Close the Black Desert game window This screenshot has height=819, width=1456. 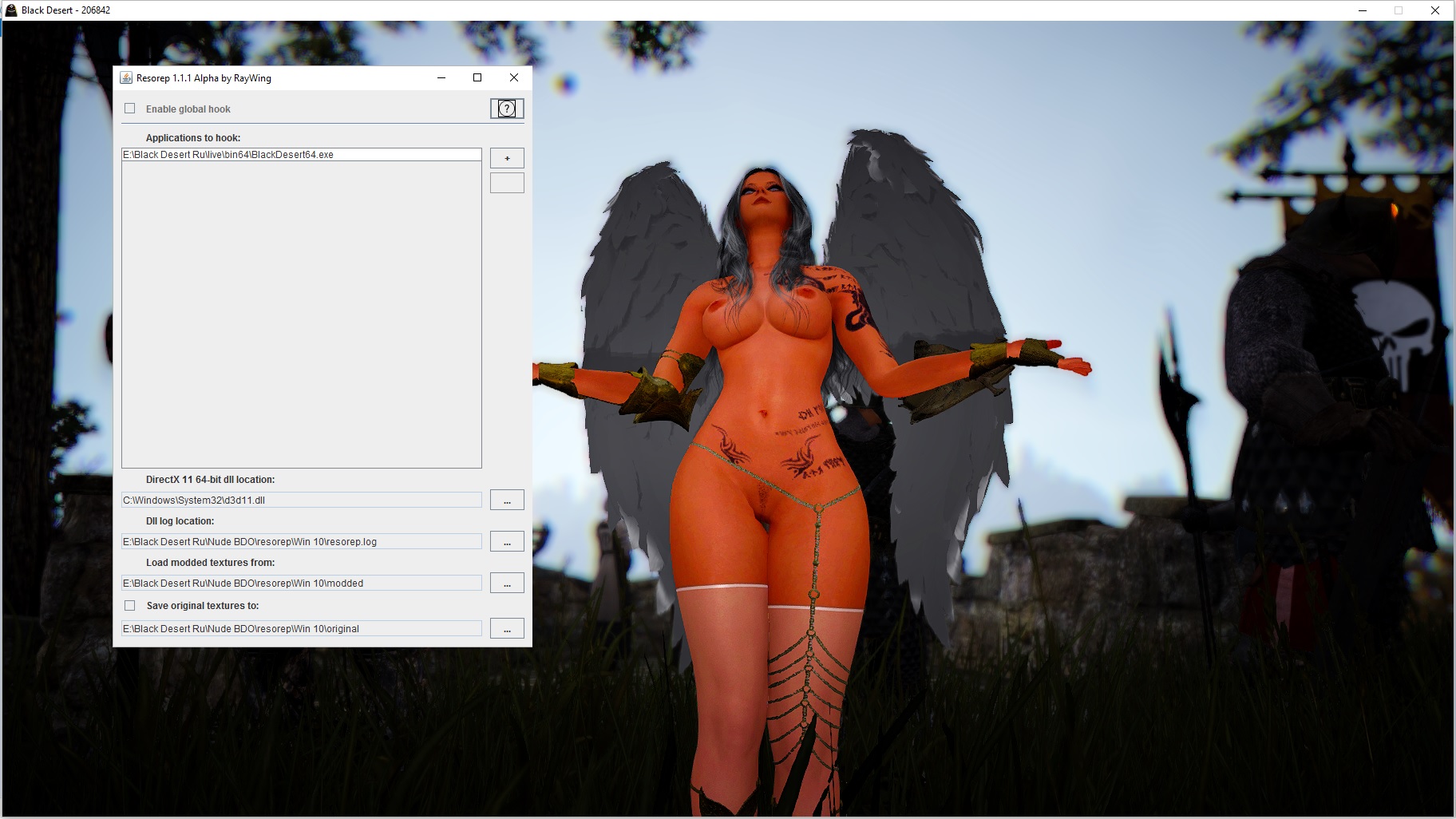click(x=1434, y=10)
